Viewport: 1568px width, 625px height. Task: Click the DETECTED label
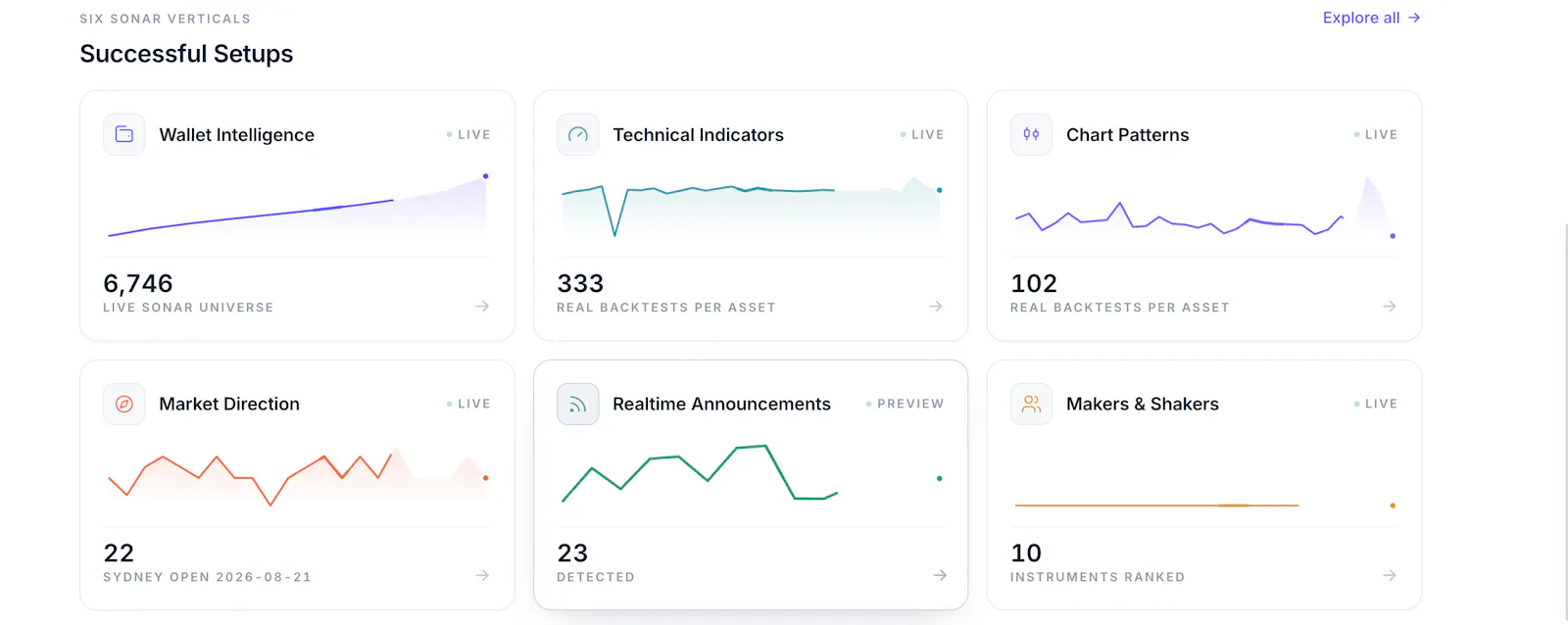[596, 577]
